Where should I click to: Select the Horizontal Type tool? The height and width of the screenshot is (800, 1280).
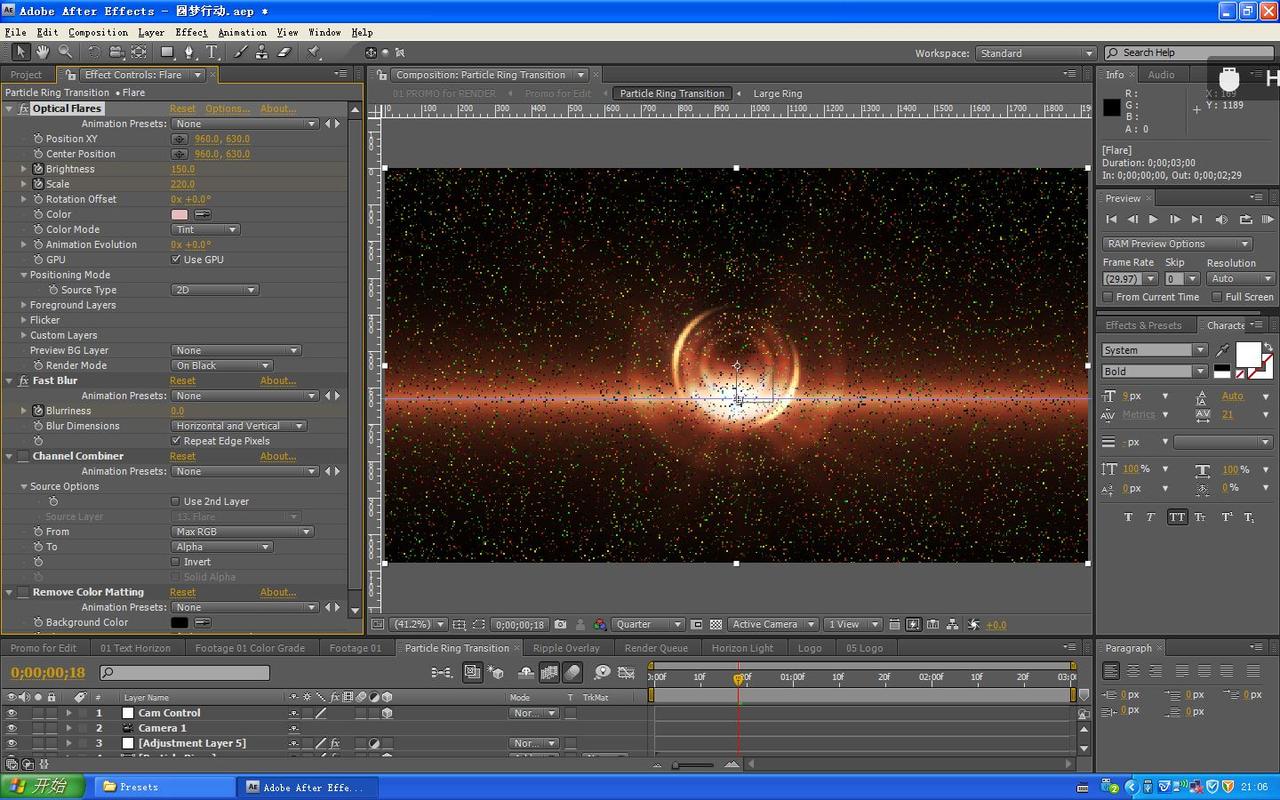pyautogui.click(x=212, y=52)
